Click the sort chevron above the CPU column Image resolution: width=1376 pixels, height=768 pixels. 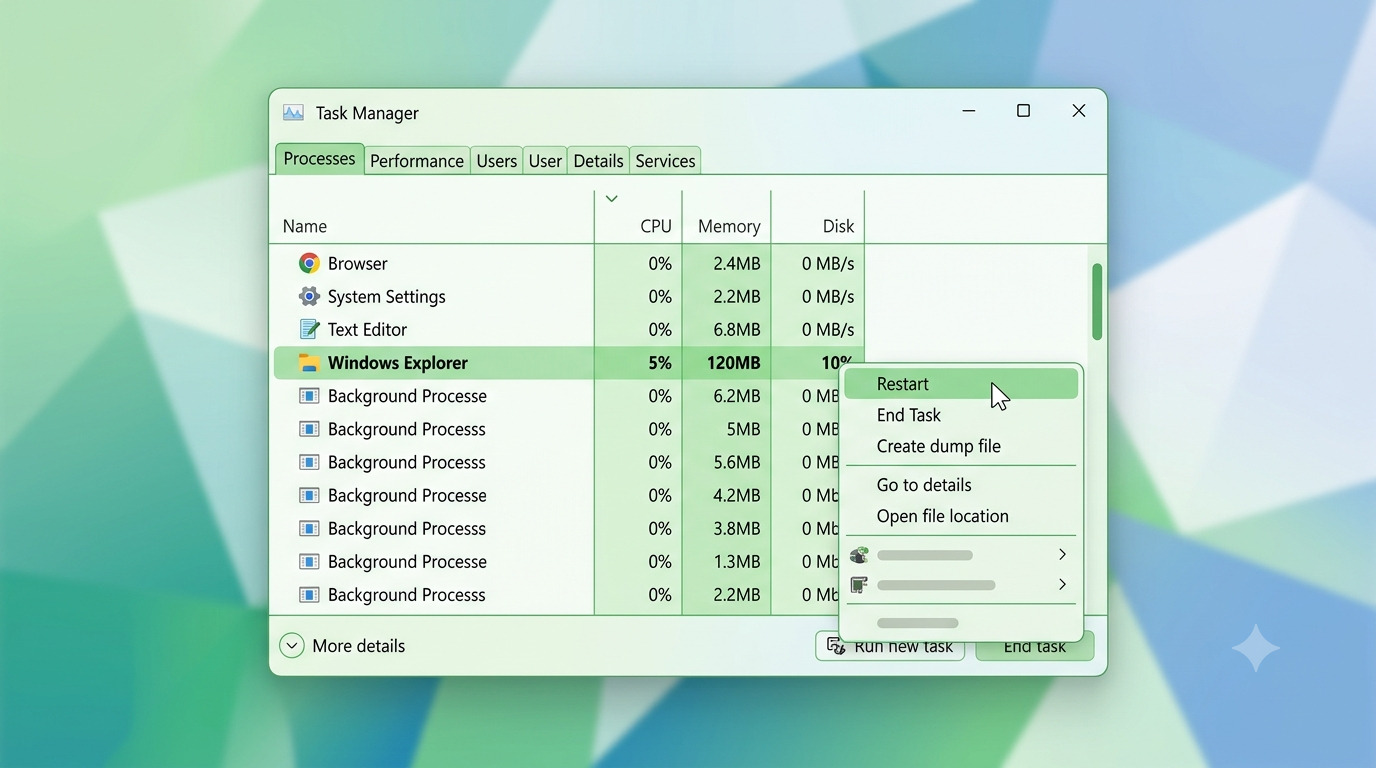click(x=612, y=199)
